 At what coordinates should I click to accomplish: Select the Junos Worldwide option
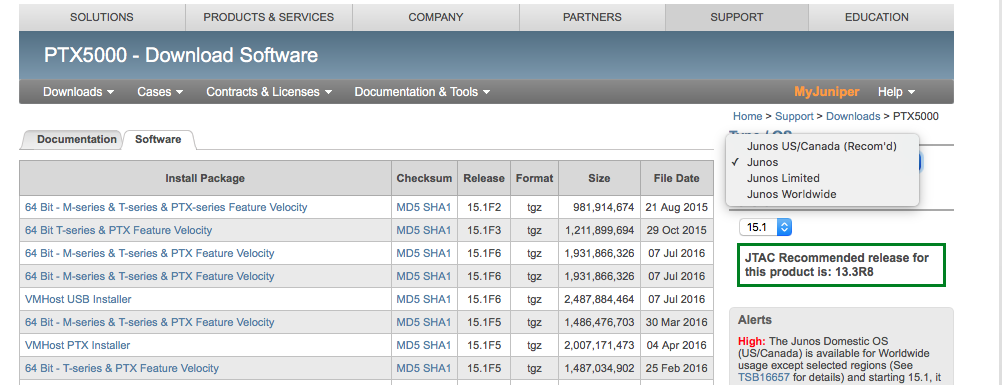[x=822, y=194]
